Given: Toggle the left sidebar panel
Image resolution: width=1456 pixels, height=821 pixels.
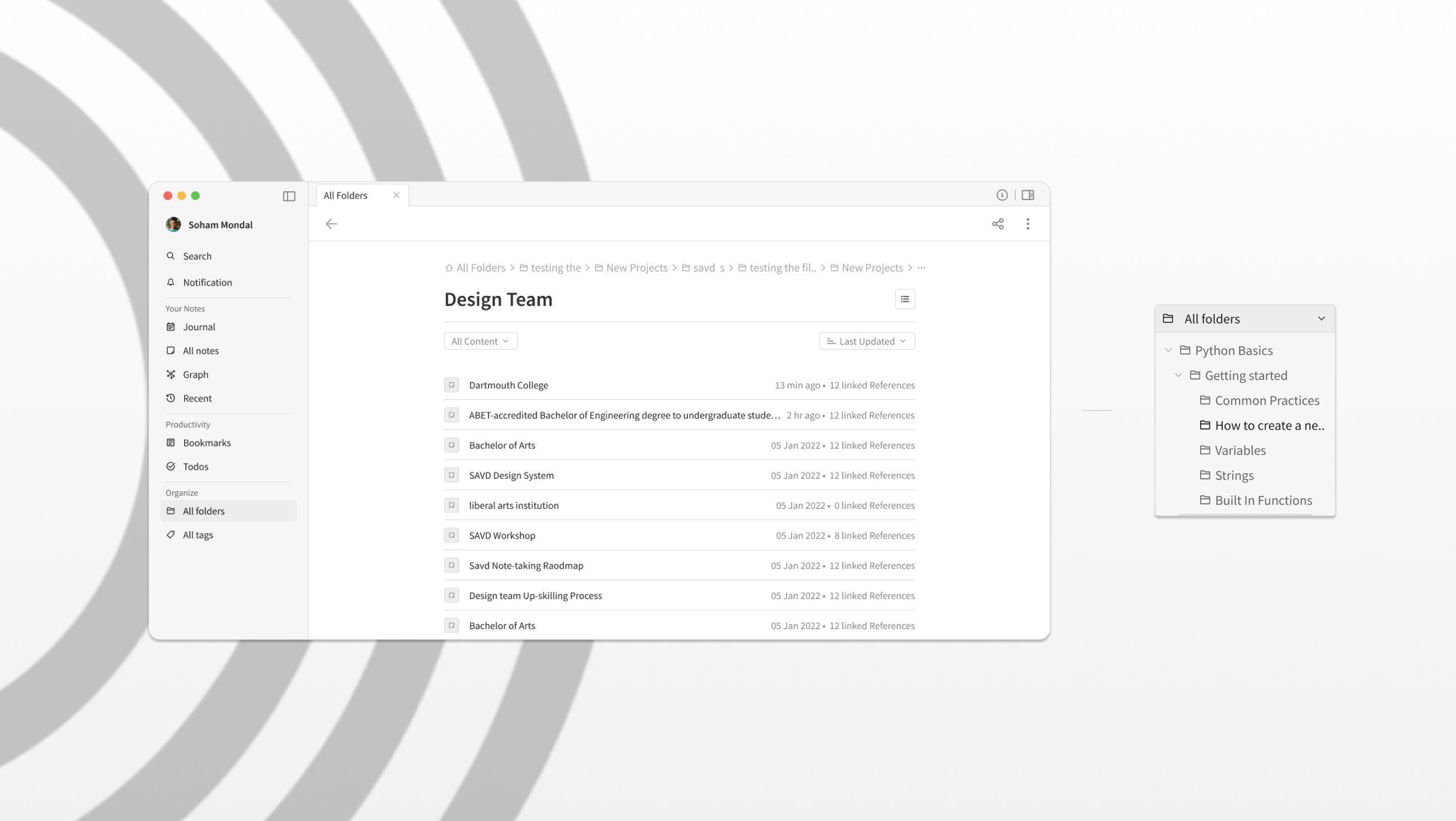Looking at the screenshot, I should pos(289,196).
